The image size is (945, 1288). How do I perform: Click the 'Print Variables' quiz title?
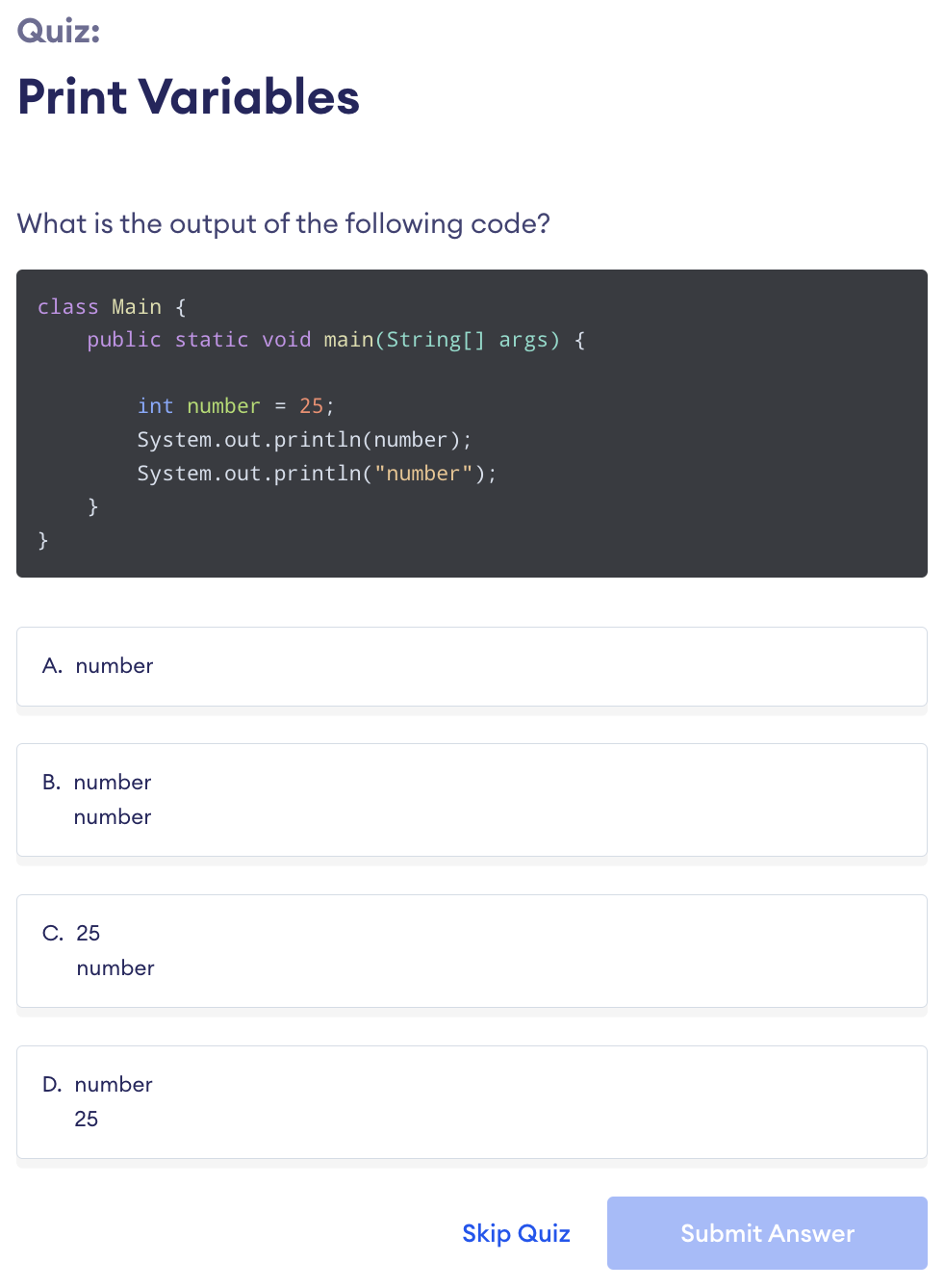pos(189,96)
